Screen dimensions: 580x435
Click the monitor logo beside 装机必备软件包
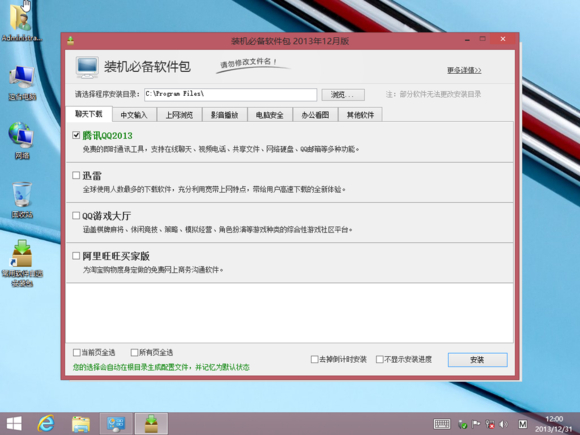[x=87, y=67]
